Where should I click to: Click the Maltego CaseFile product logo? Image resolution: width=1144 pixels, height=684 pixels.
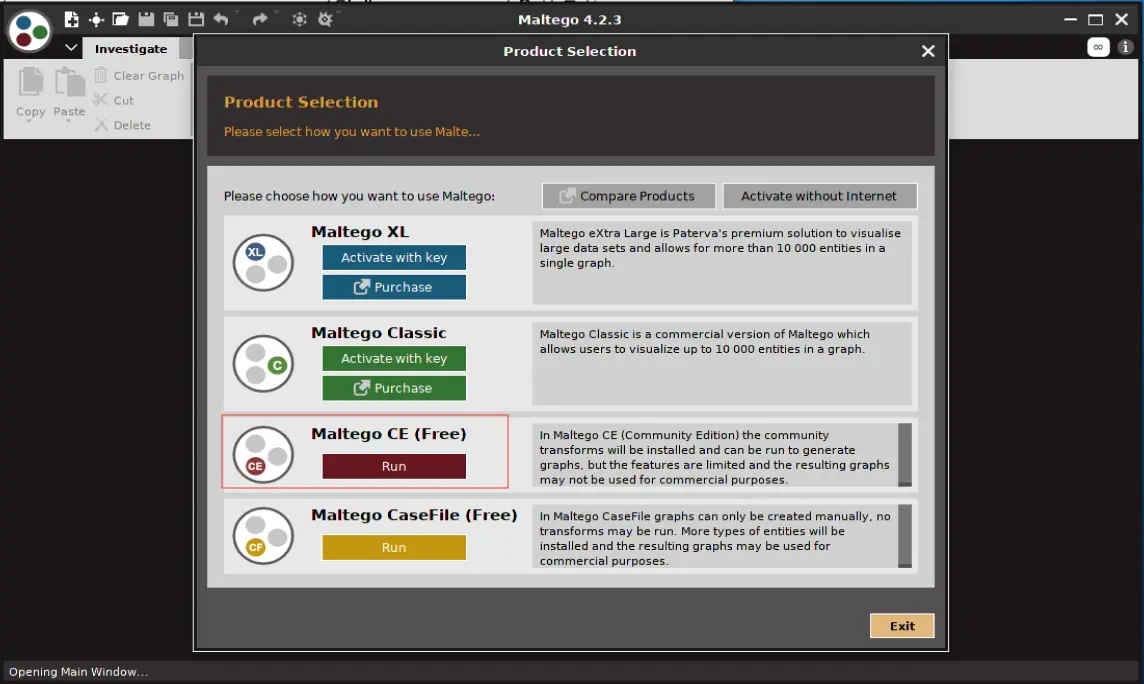[263, 535]
